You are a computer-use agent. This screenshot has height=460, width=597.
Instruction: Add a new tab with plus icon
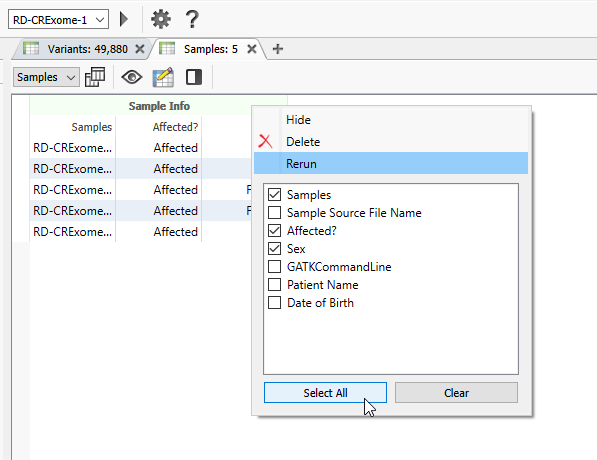click(278, 49)
